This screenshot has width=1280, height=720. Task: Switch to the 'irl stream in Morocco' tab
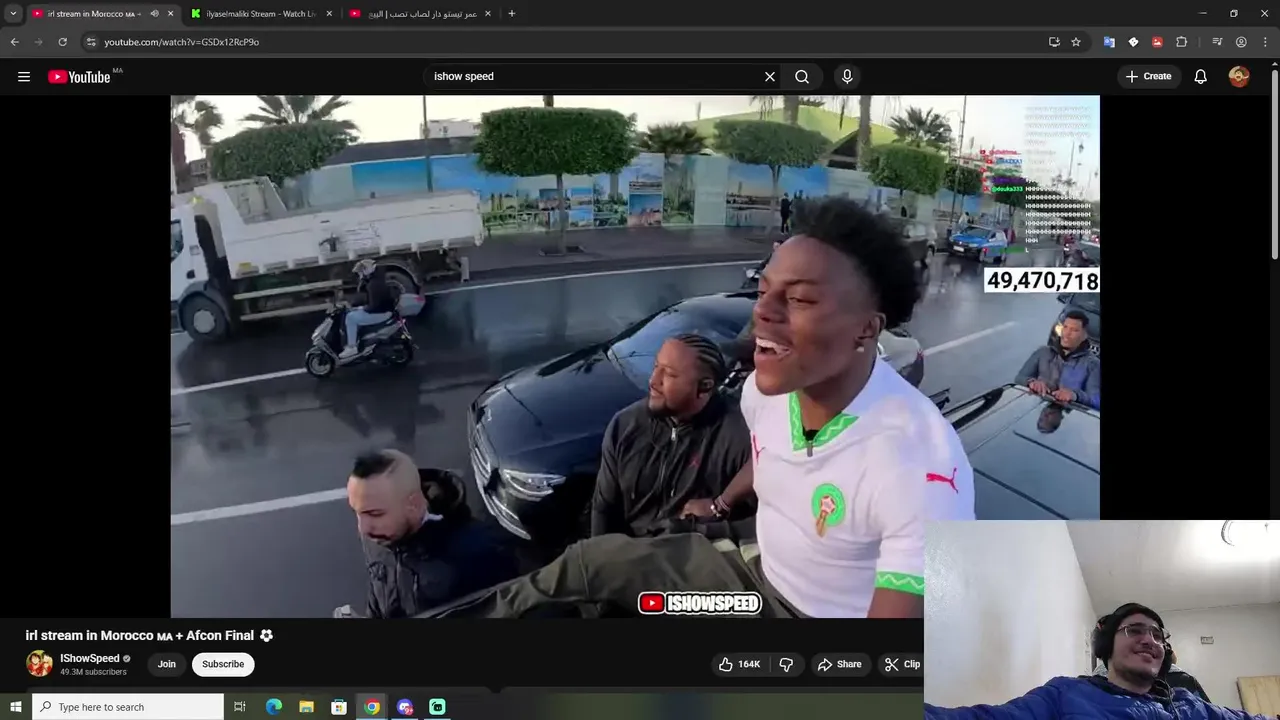coord(102,14)
